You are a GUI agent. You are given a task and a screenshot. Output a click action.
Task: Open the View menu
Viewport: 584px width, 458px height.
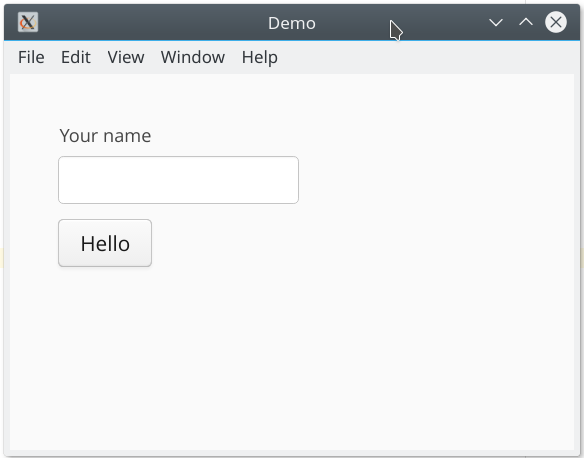click(x=126, y=57)
